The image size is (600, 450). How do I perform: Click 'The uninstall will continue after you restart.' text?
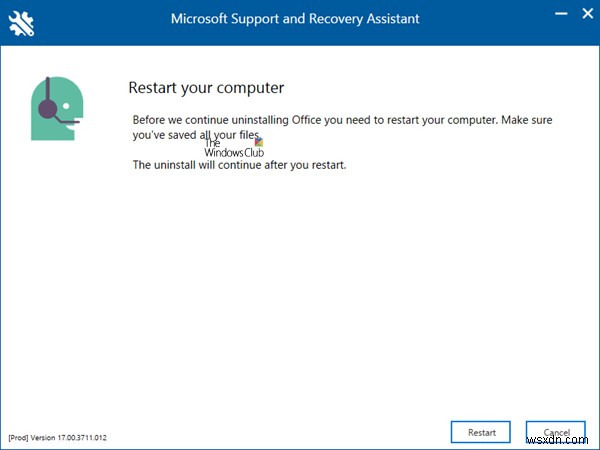[x=239, y=165]
